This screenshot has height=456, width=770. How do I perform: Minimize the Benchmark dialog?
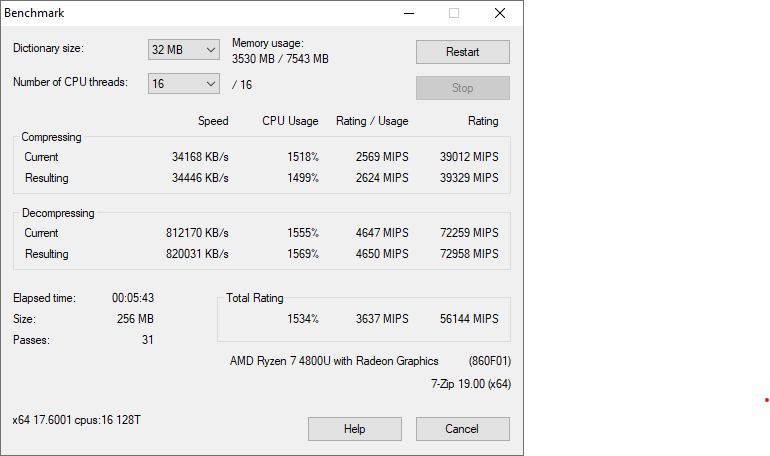[408, 13]
